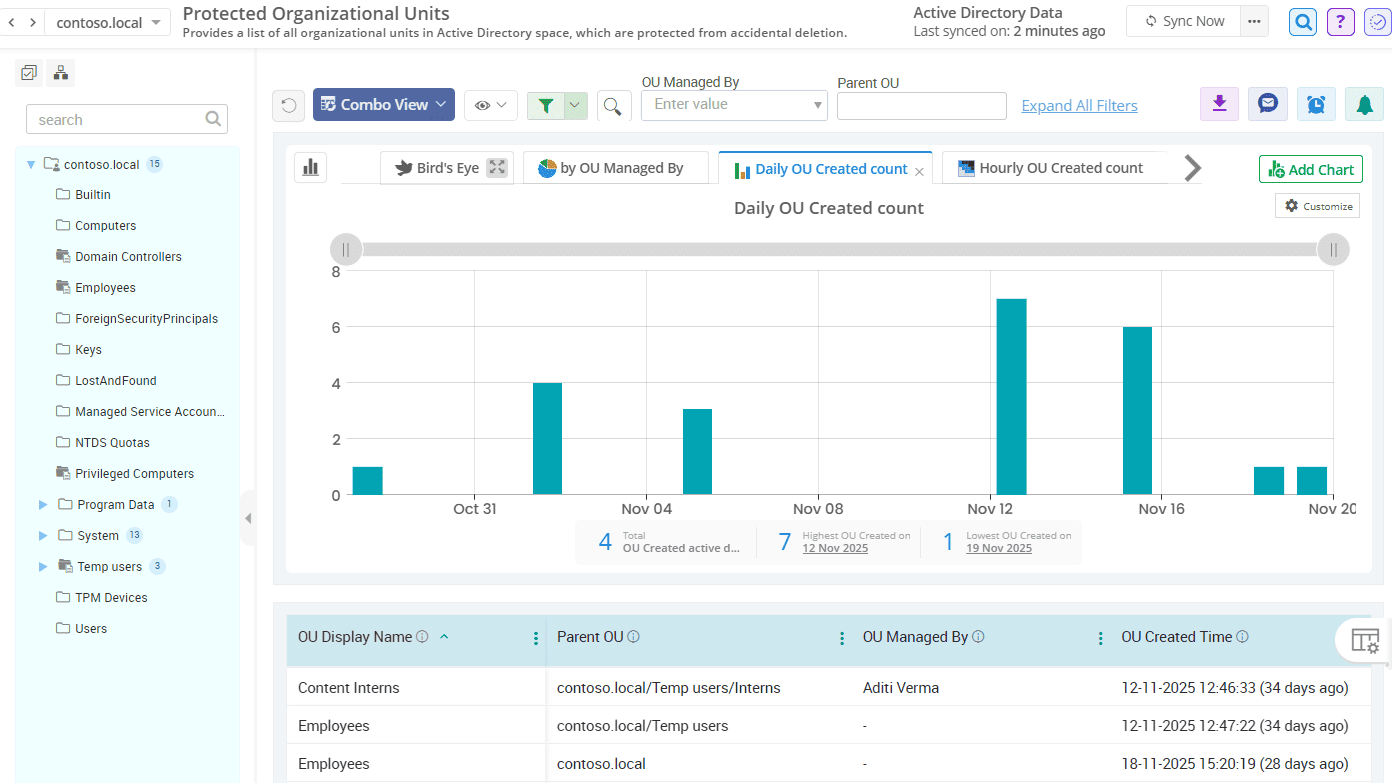The image size is (1392, 783).
Task: Select the by OU Managed By tab
Action: 615,168
